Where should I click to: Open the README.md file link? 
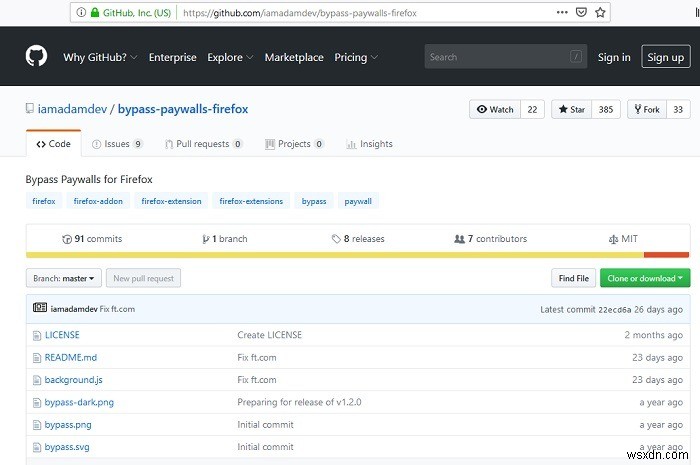70,357
